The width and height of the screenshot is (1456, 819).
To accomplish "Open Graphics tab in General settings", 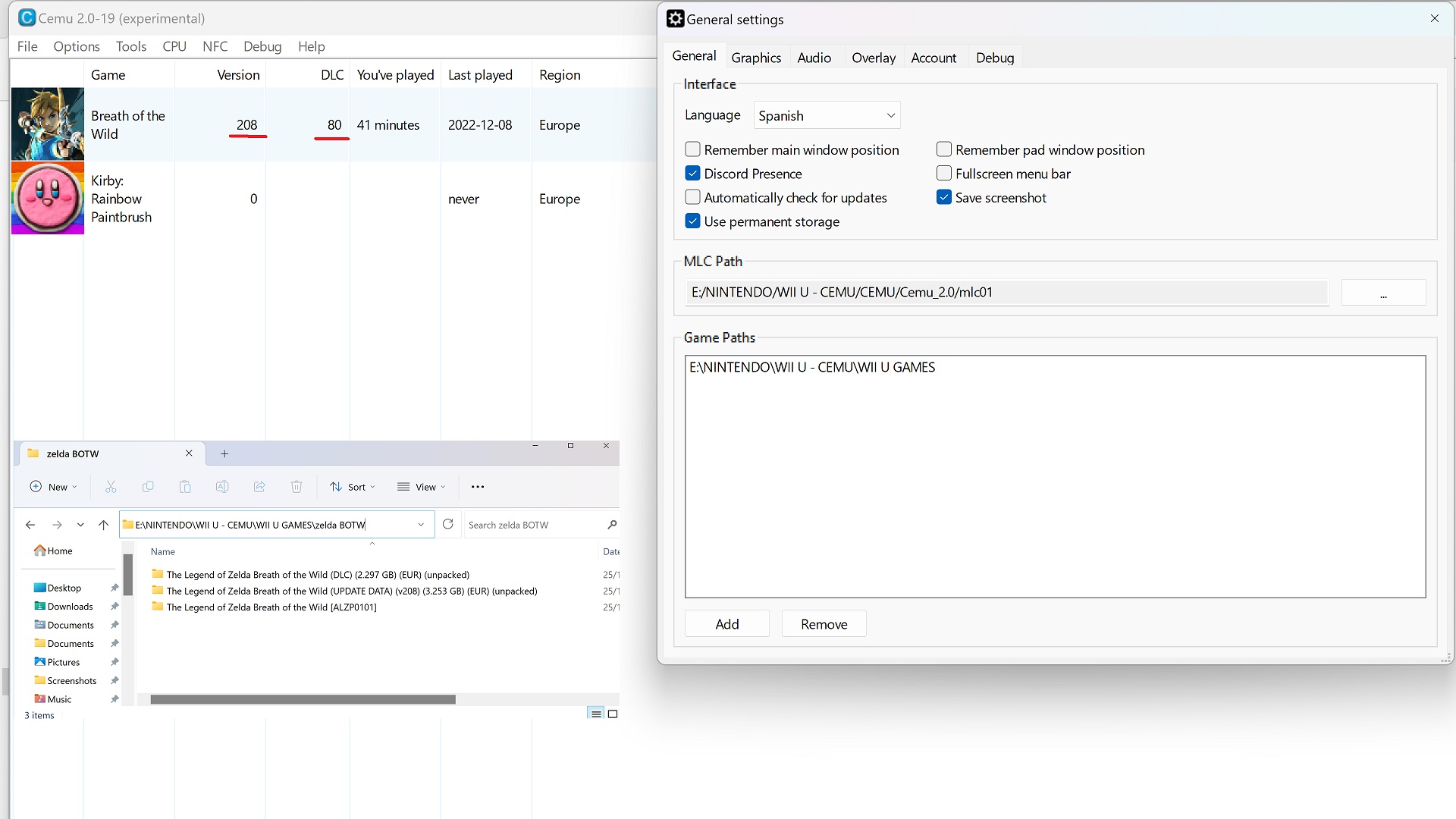I will pyautogui.click(x=756, y=57).
